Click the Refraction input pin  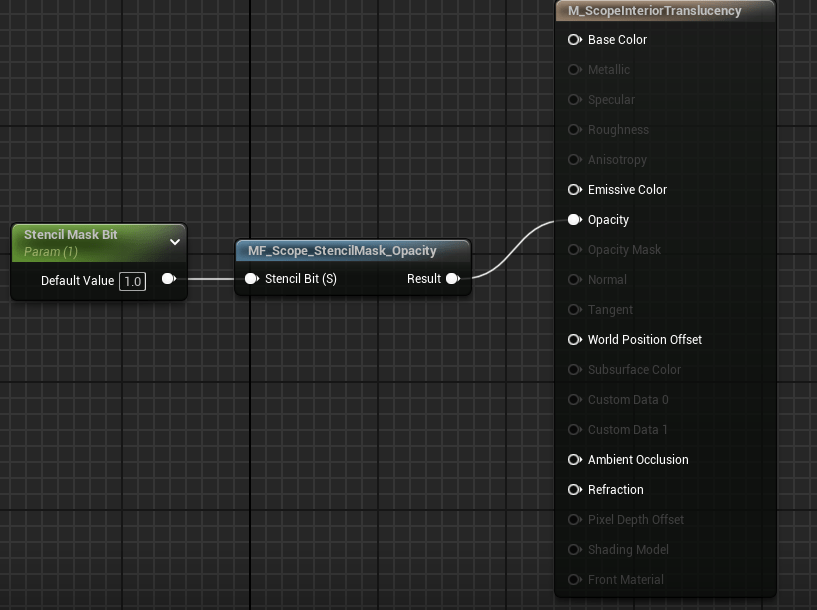575,490
